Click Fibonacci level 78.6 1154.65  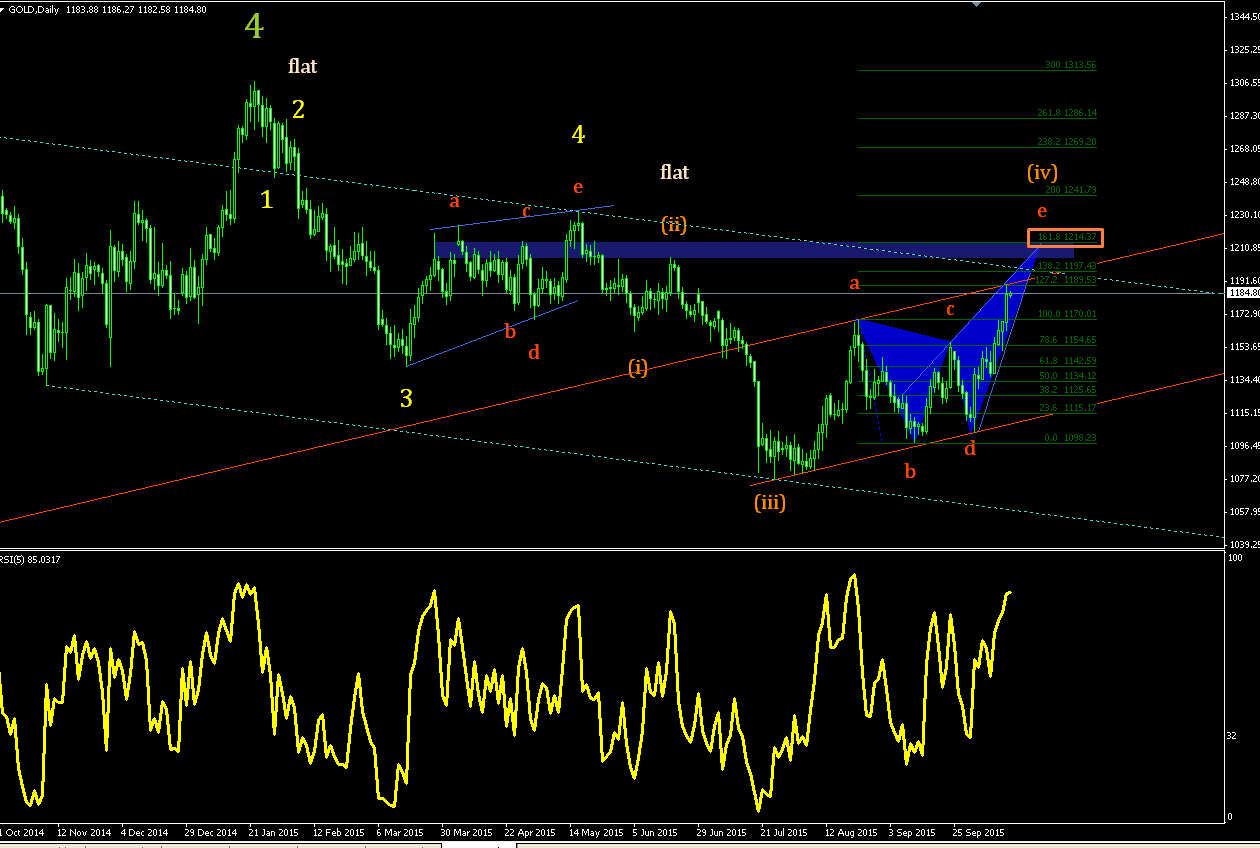click(1069, 340)
